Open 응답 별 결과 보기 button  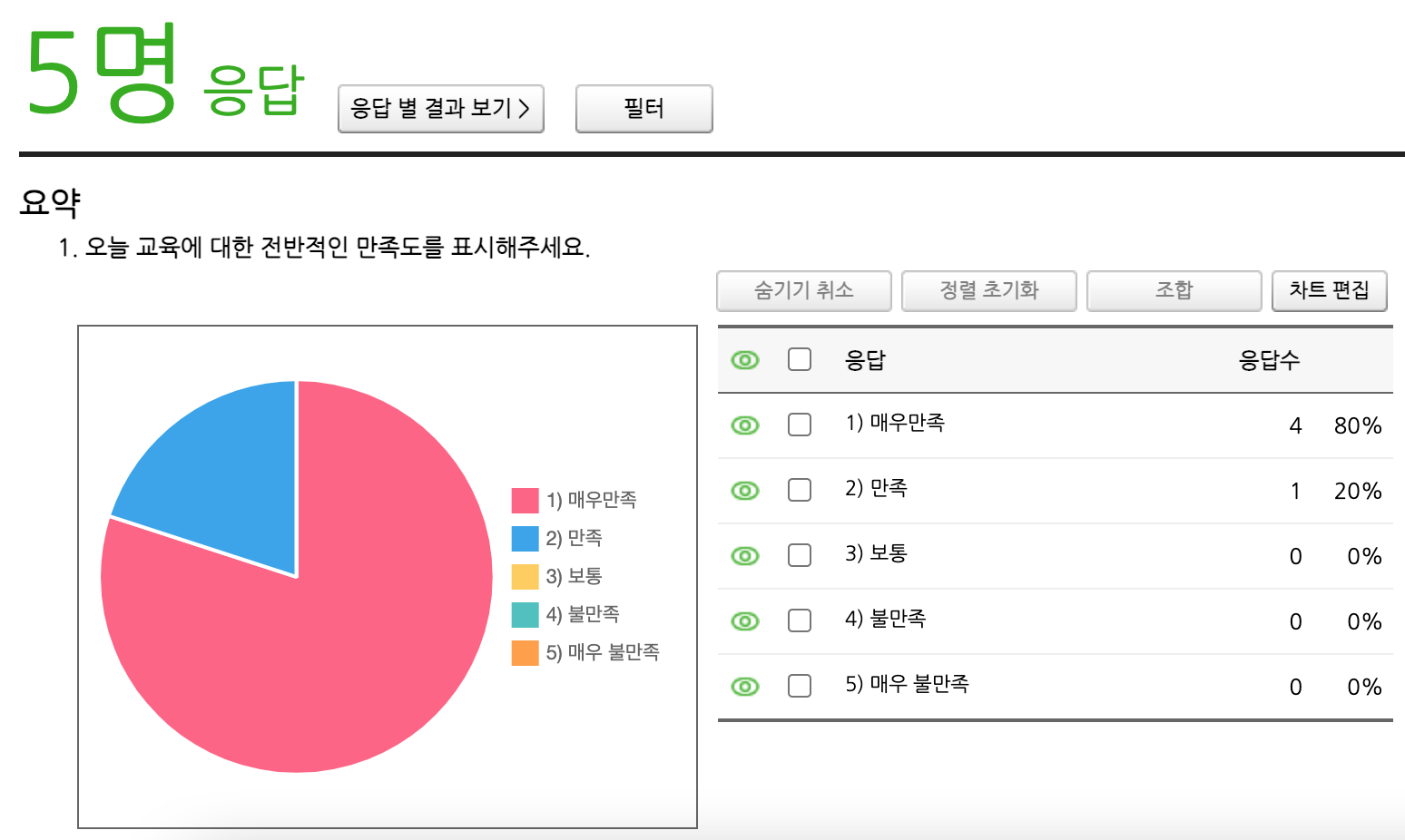(440, 109)
